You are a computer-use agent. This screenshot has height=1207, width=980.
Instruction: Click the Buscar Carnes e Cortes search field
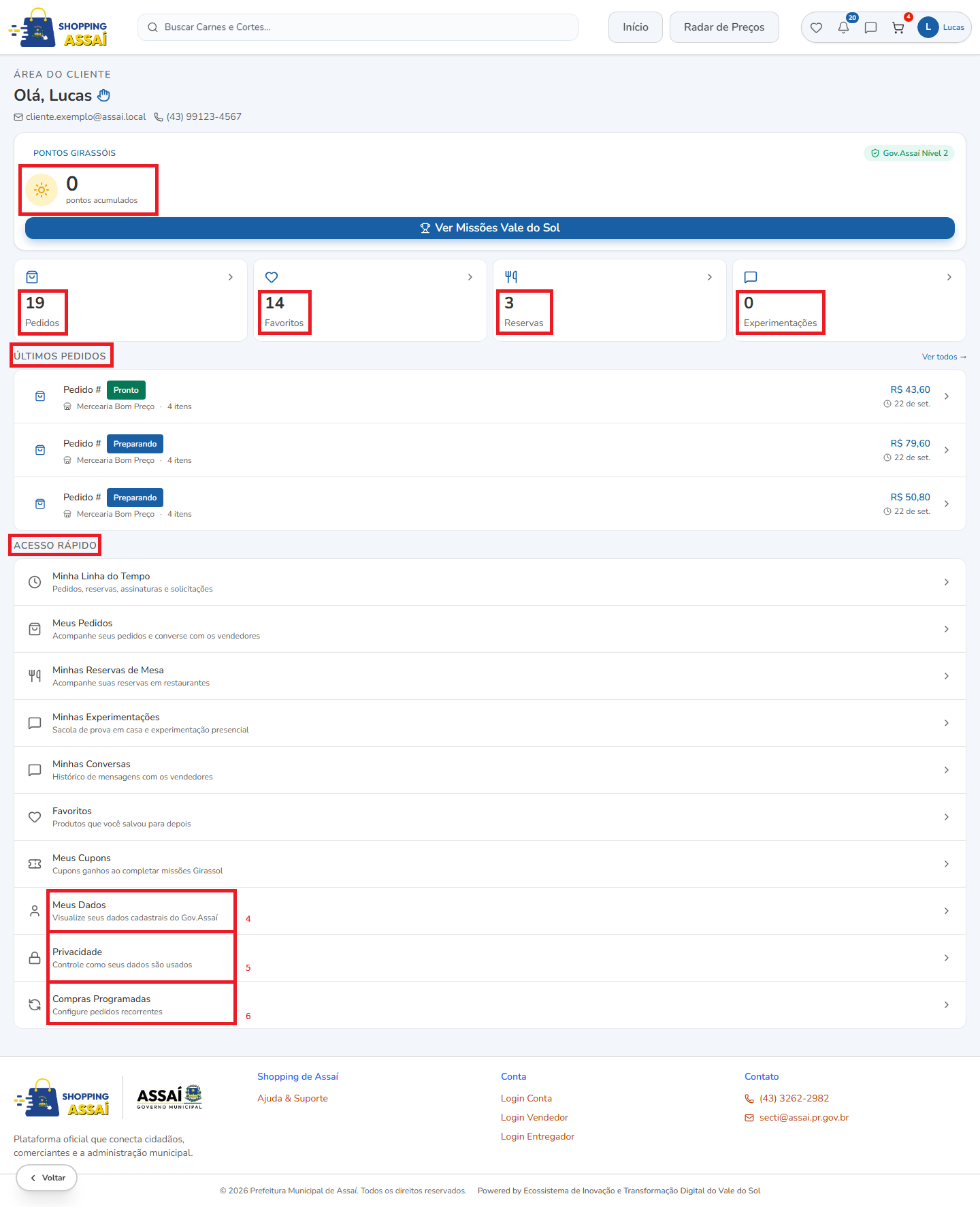pos(358,27)
